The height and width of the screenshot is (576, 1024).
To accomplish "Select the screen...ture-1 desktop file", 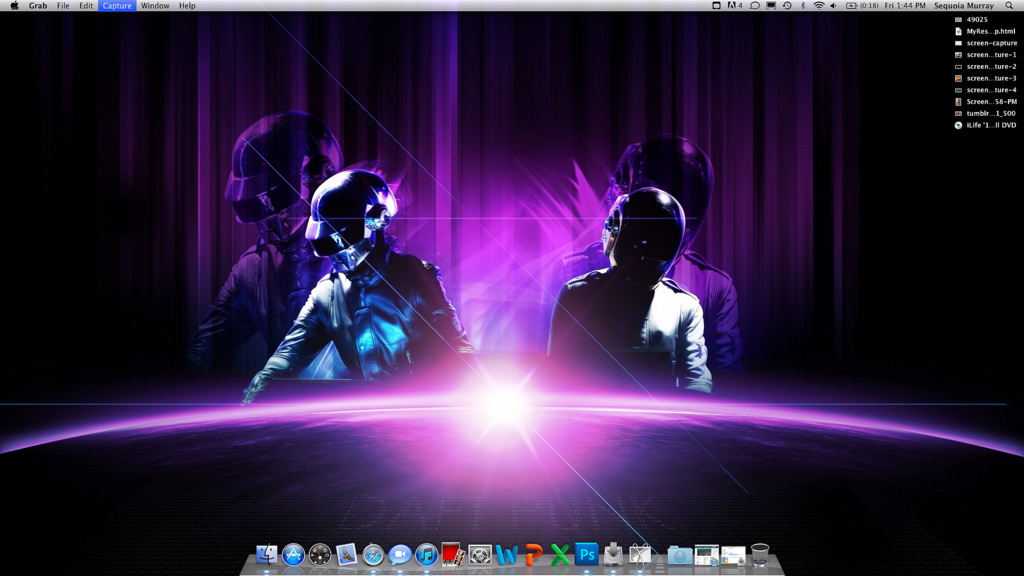I will (x=985, y=55).
